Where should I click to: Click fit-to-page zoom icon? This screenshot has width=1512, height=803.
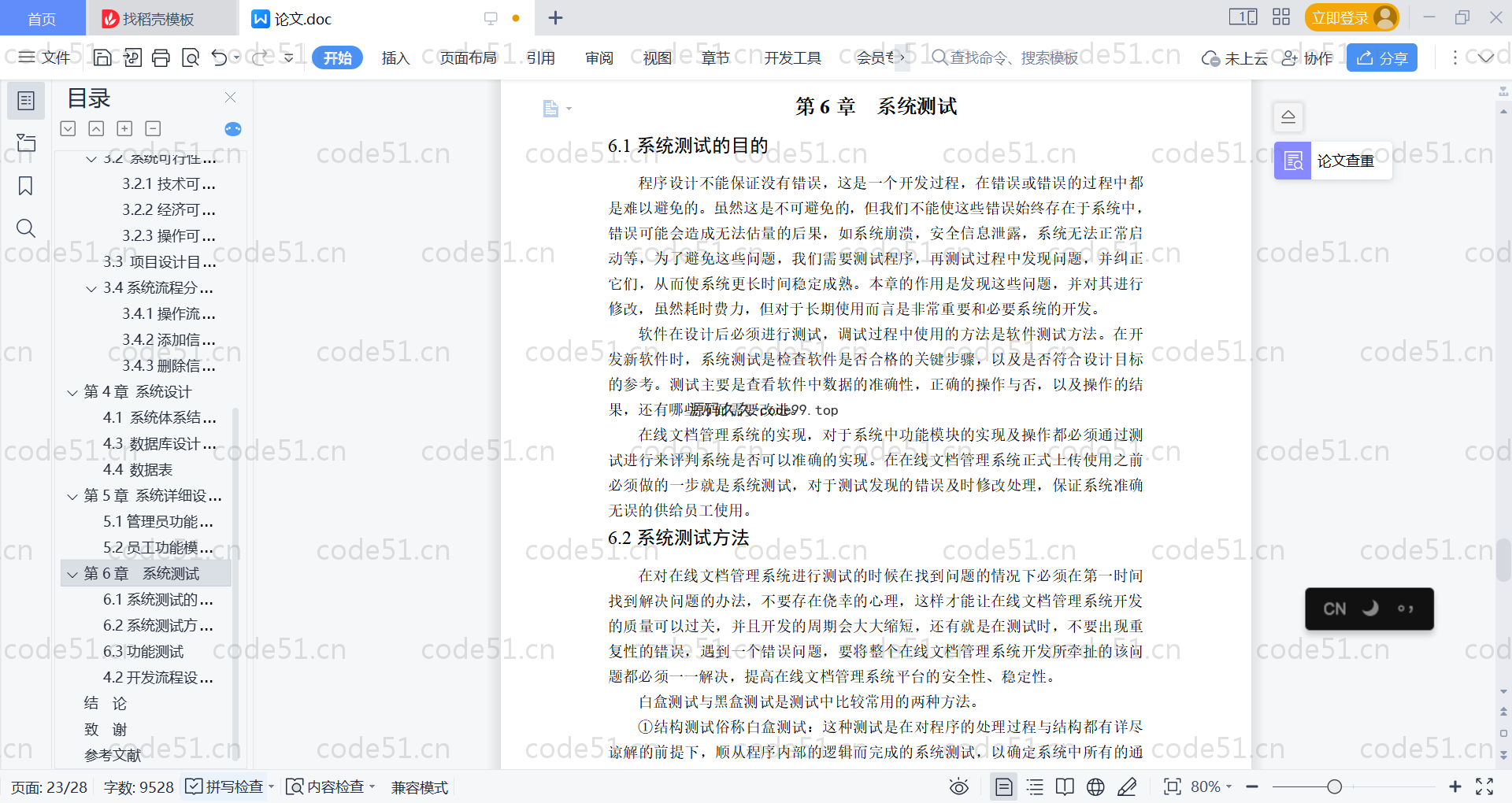pyautogui.click(x=1172, y=786)
